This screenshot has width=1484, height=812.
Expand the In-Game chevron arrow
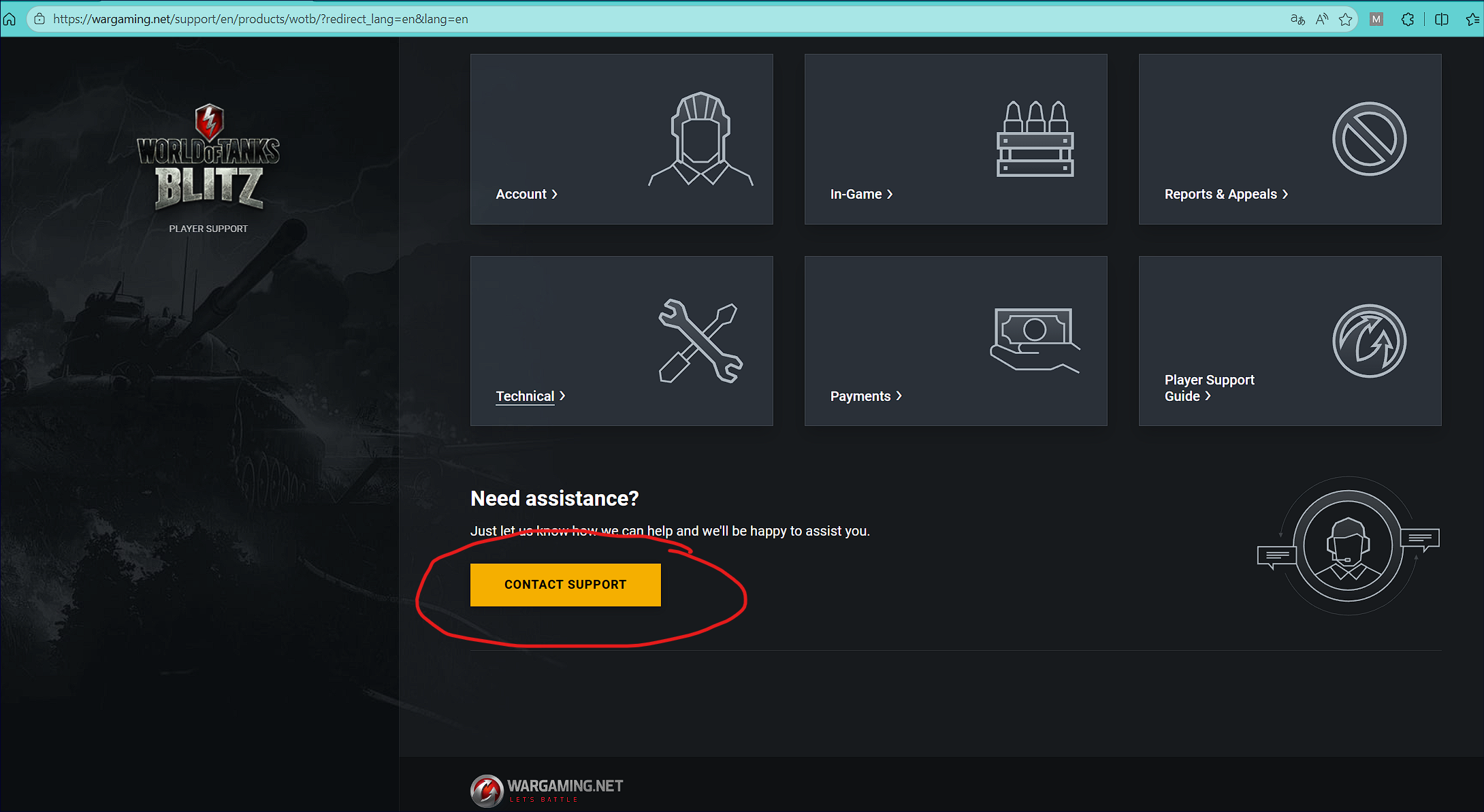tap(890, 194)
